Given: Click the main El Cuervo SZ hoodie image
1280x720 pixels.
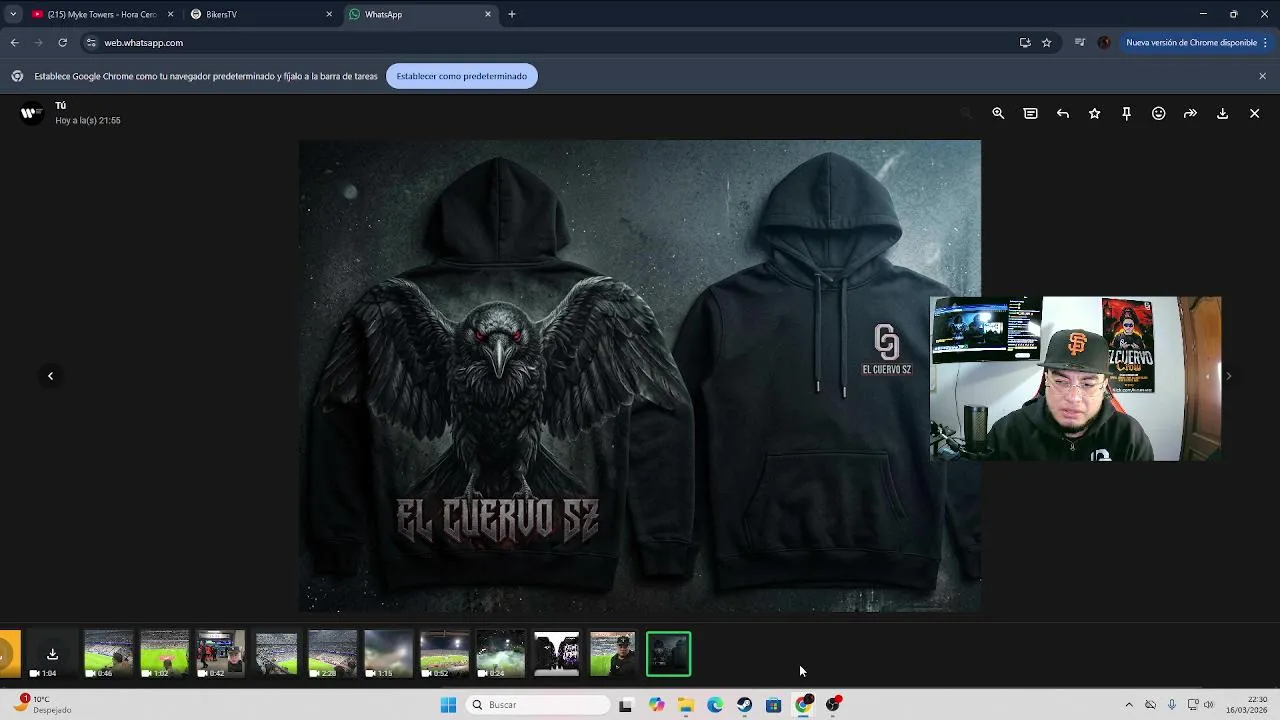Looking at the screenshot, I should click(x=640, y=376).
